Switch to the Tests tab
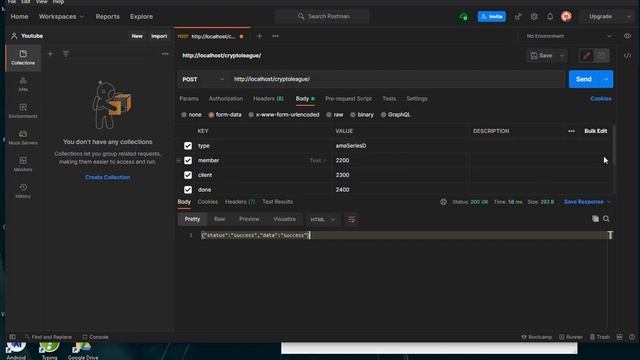Image resolution: width=640 pixels, height=360 pixels. pos(389,99)
